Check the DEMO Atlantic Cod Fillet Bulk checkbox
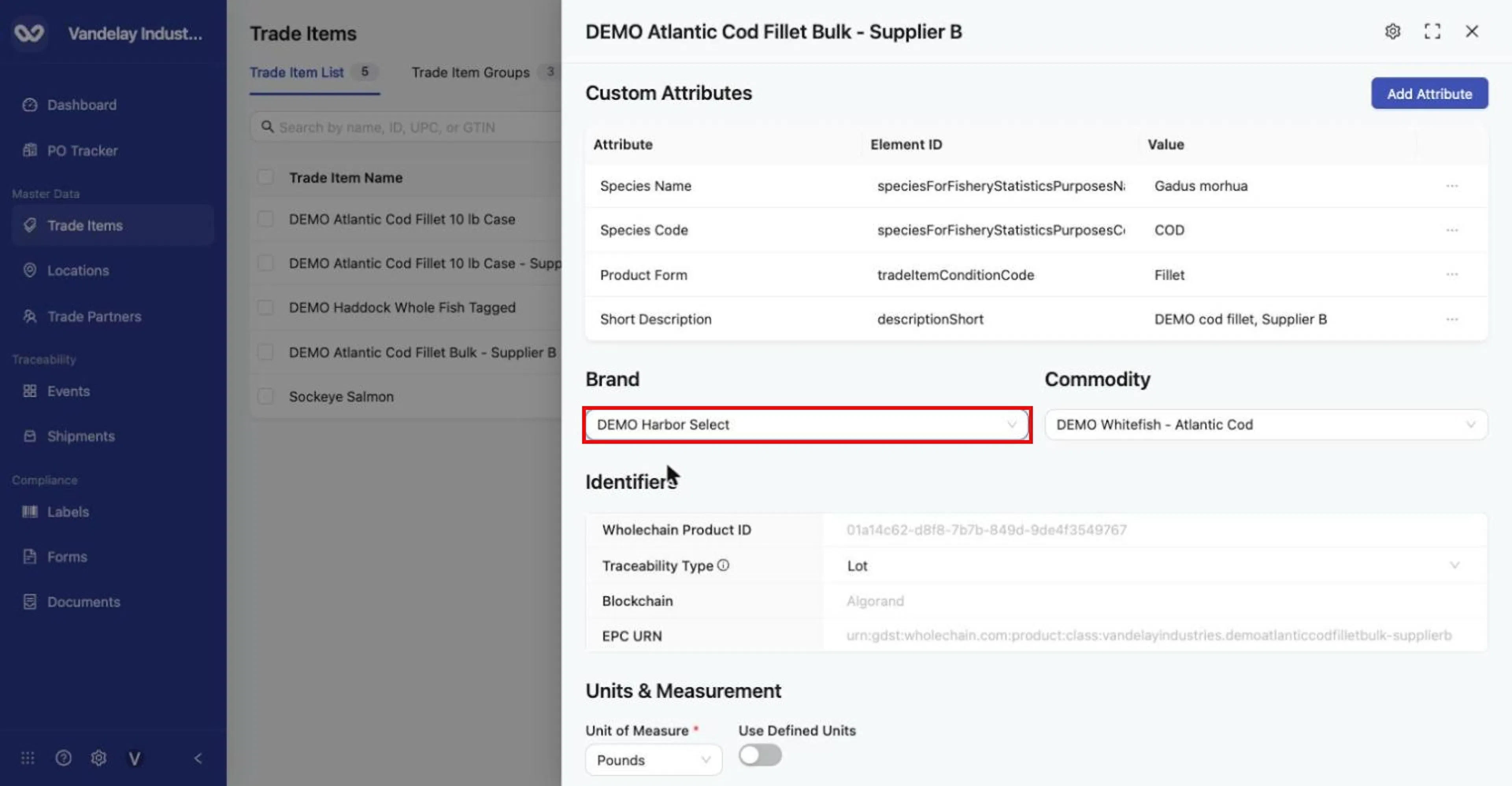The image size is (1512, 786). (265, 352)
